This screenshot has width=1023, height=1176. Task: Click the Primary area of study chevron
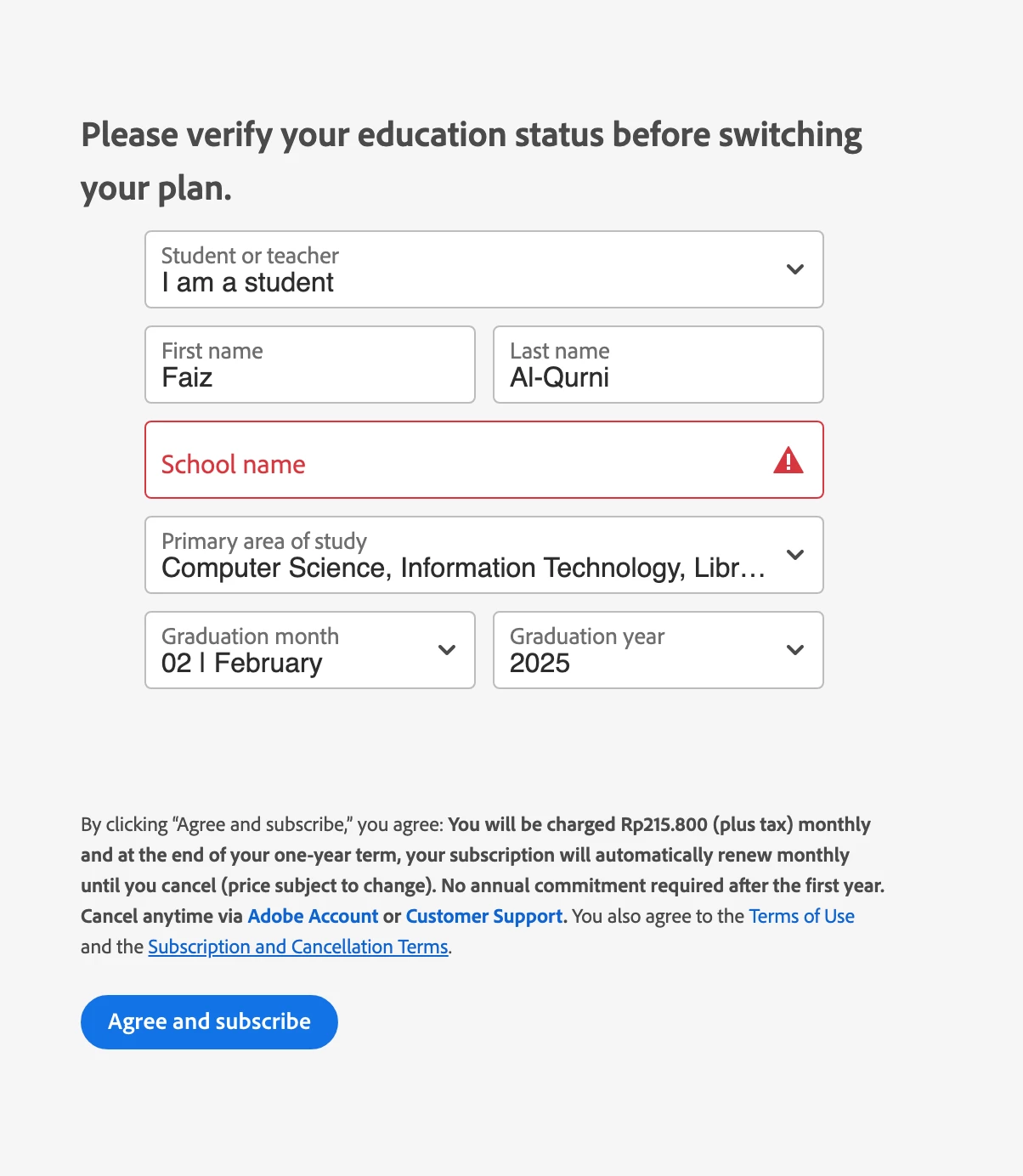pos(795,555)
